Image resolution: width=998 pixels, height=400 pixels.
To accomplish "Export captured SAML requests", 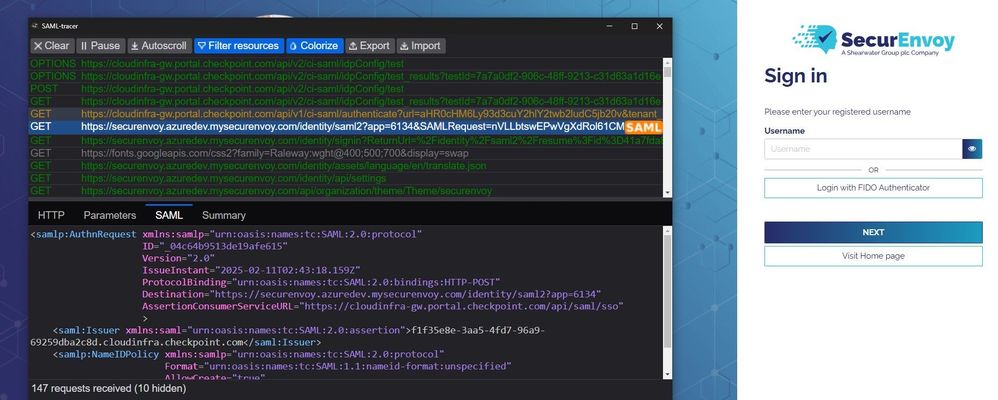I will pos(369,46).
